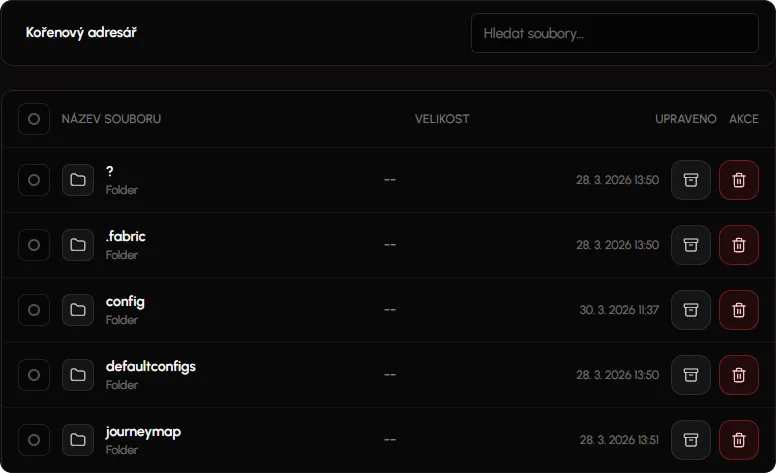Select the config folder checkbox
The width and height of the screenshot is (776, 473).
tap(34, 310)
